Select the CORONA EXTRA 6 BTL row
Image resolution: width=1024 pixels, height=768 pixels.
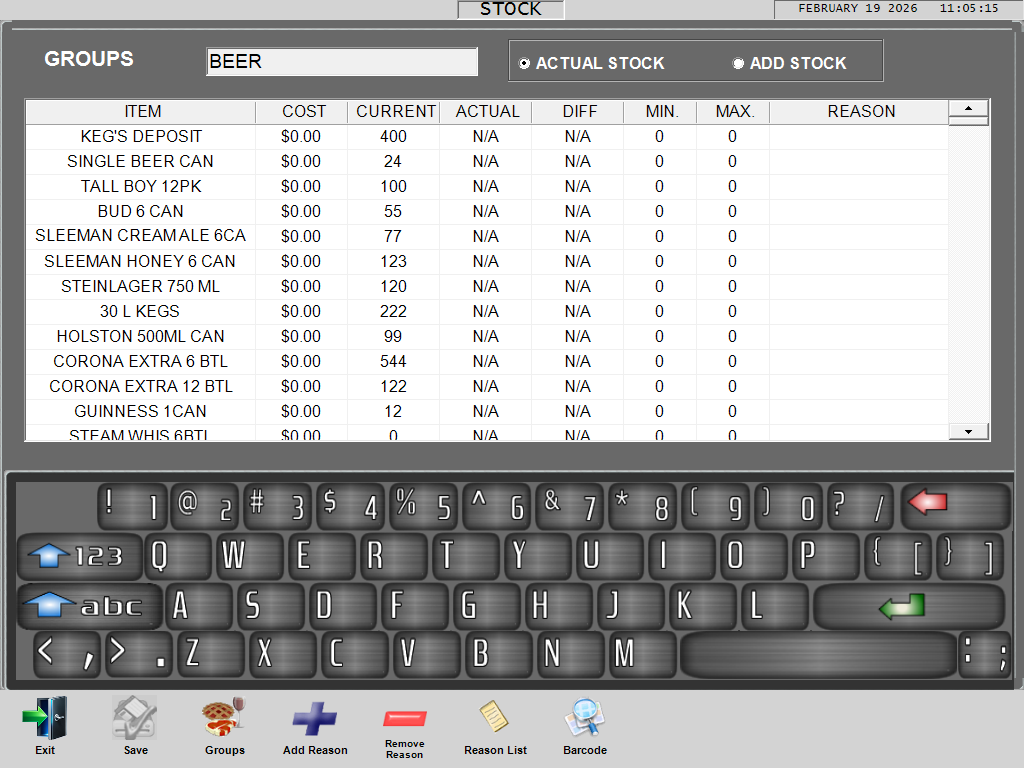140,361
